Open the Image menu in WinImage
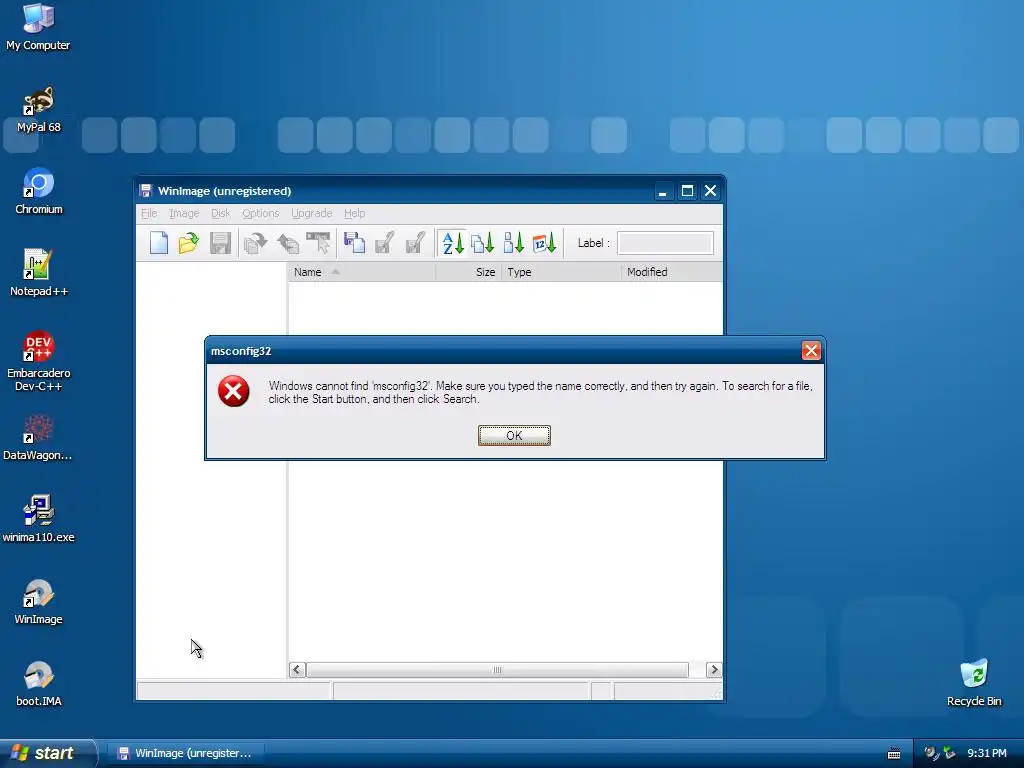The image size is (1024, 768). coord(184,213)
